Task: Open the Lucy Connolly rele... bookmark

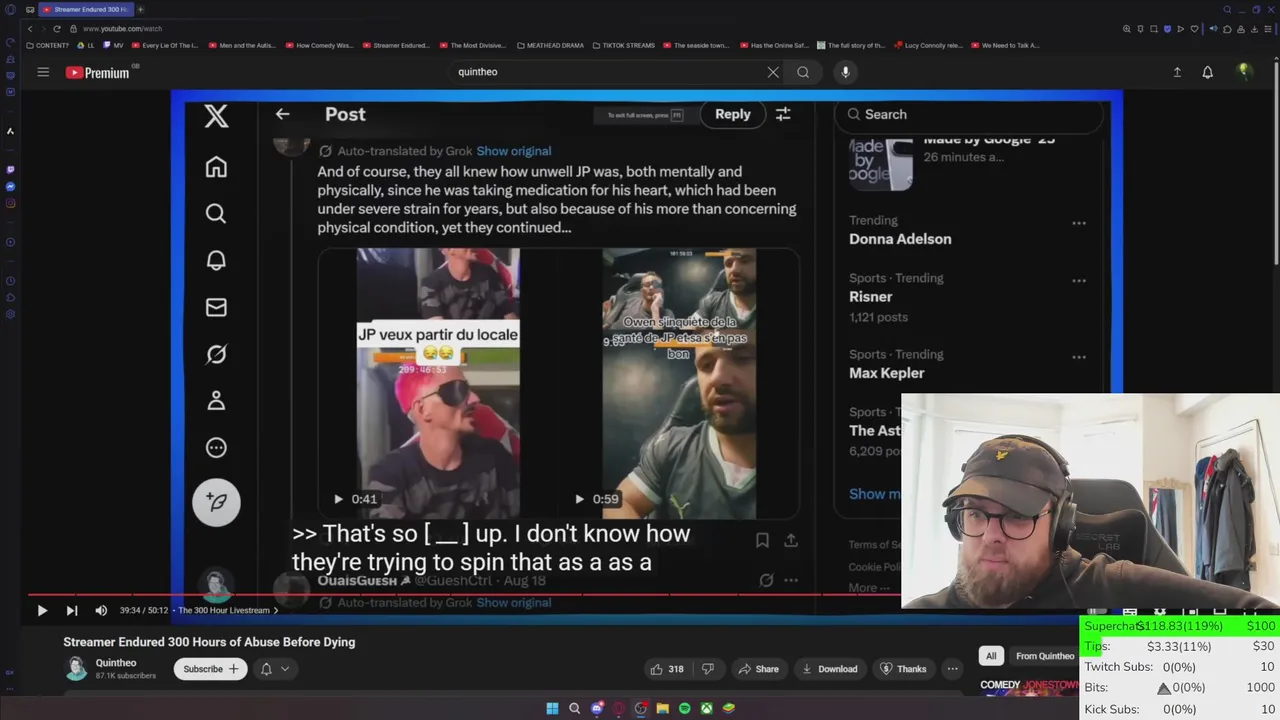Action: 928,45
